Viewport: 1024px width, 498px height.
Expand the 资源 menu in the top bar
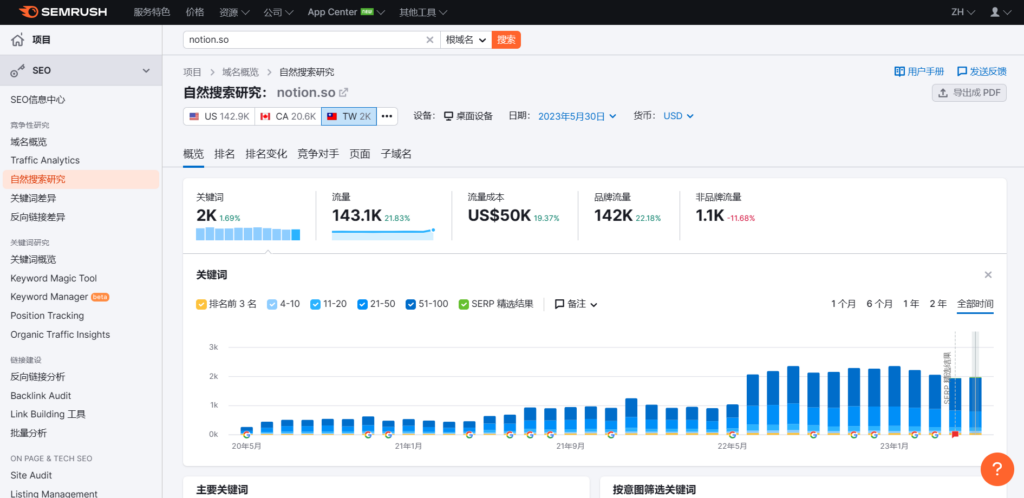click(x=234, y=12)
